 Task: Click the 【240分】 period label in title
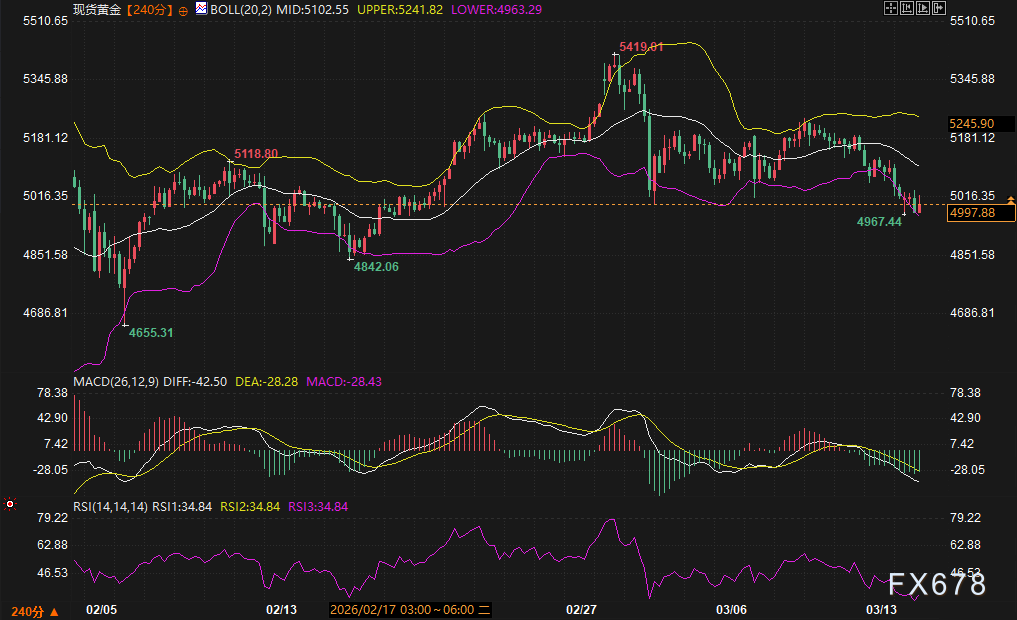tap(150, 9)
